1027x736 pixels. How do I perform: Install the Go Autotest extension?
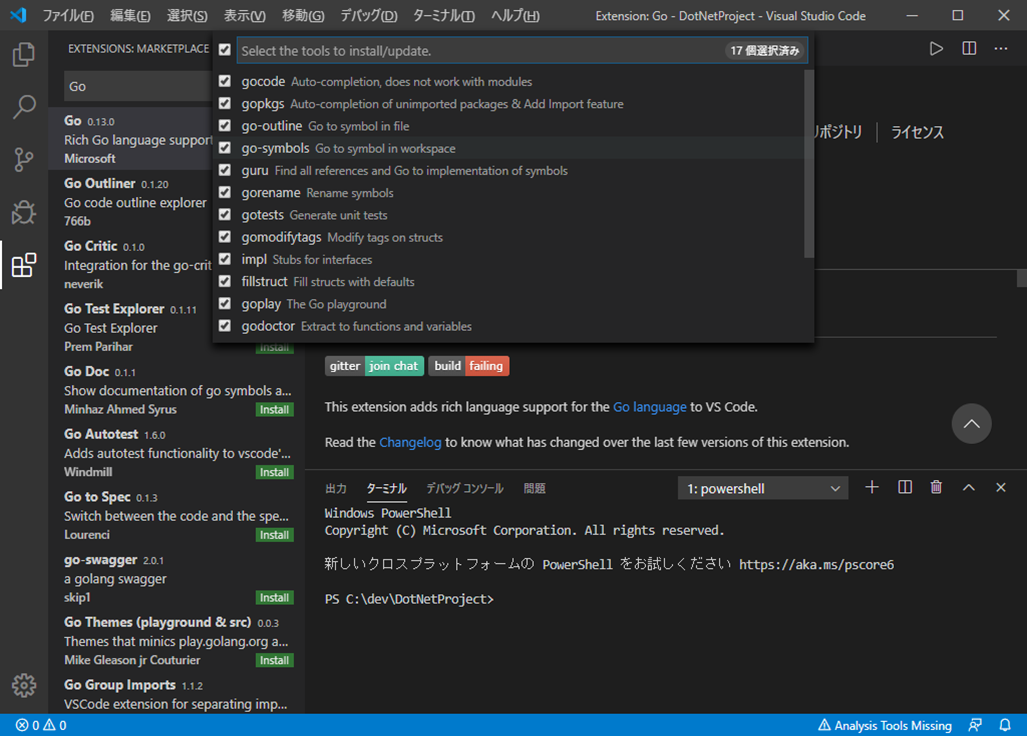[274, 472]
